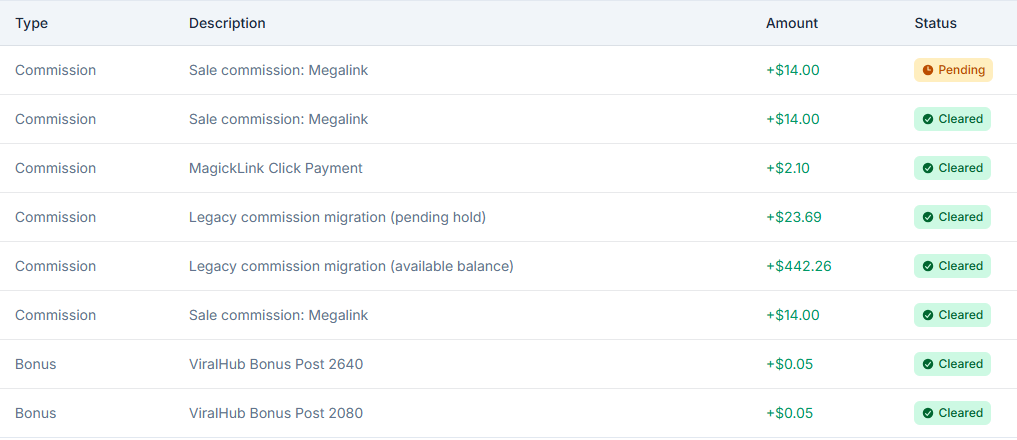
Task: Select the ViralHub Bonus Post 2640 description
Action: pyautogui.click(x=276, y=364)
